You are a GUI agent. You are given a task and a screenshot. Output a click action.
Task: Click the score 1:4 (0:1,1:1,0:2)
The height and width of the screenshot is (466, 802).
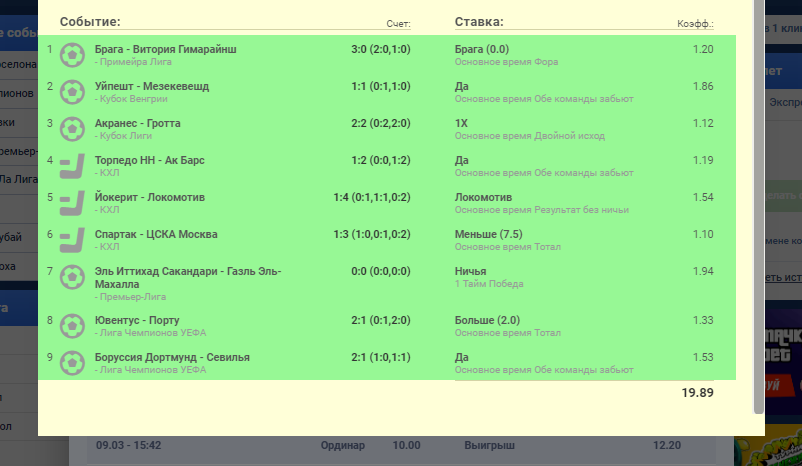(372, 197)
